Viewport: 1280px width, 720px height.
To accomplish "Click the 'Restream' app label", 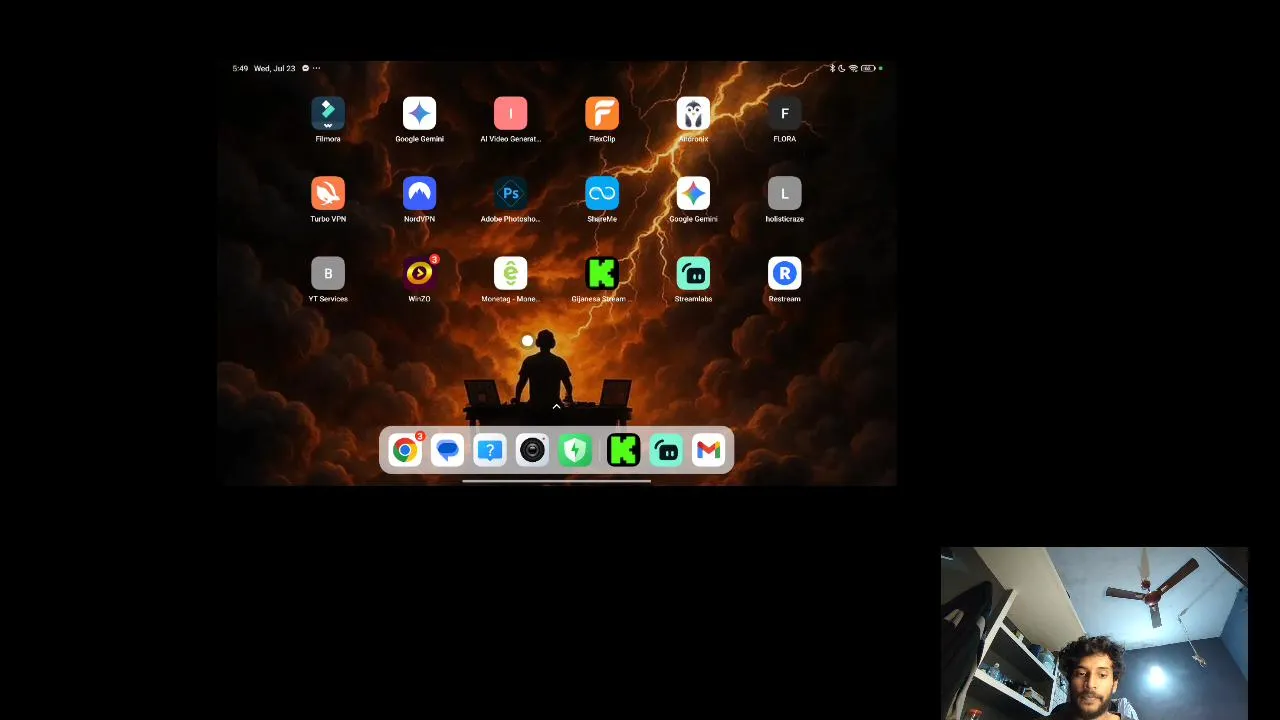I will 785,299.
